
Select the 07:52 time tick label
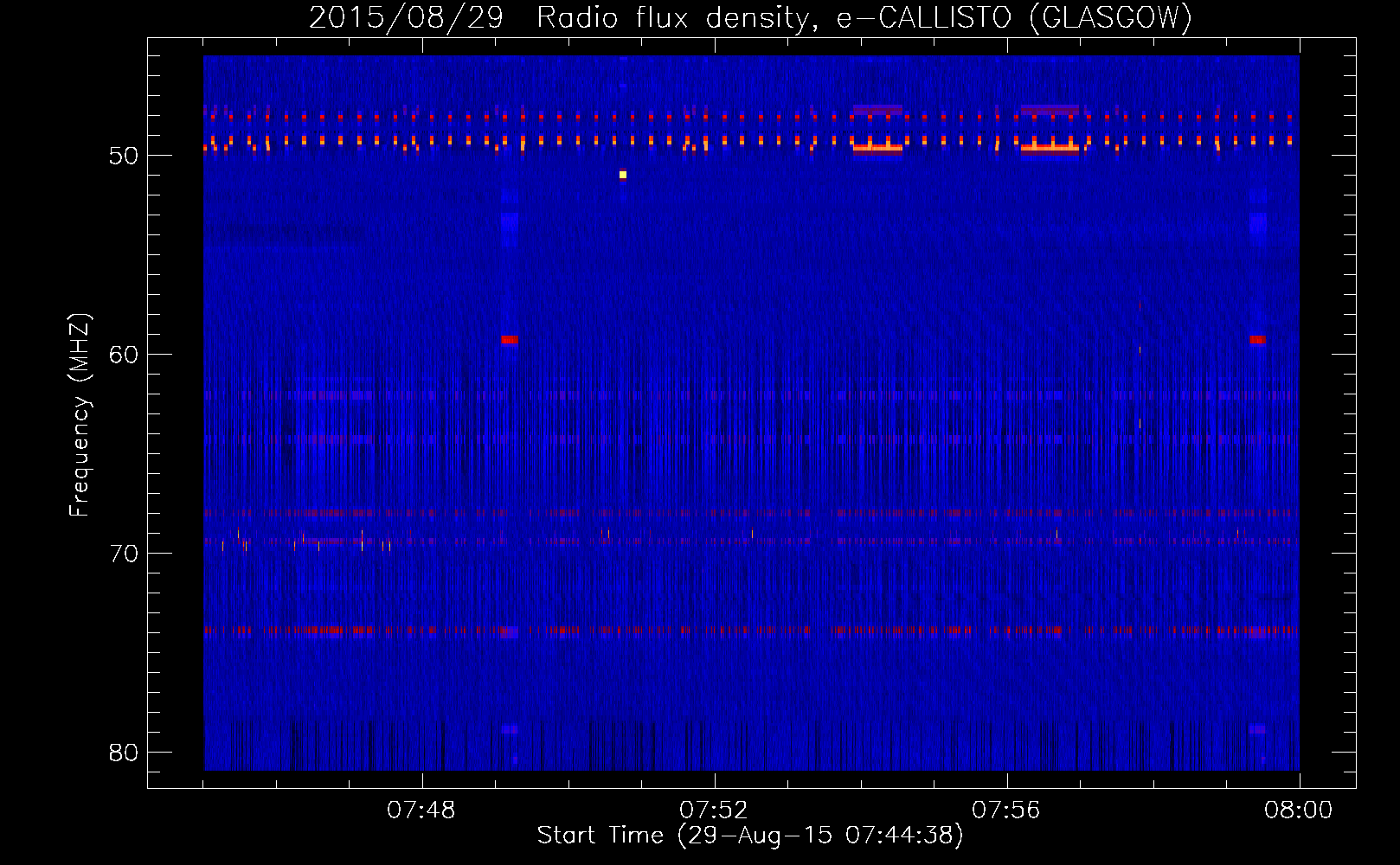714,811
